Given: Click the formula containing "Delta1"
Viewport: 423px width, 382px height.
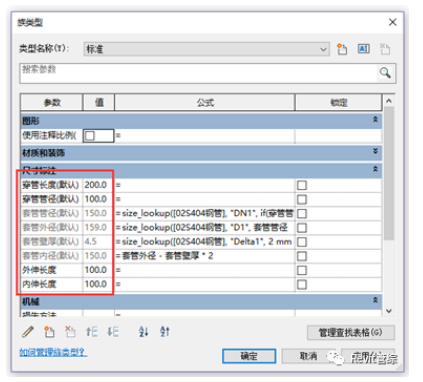Looking at the screenshot, I should point(205,242).
